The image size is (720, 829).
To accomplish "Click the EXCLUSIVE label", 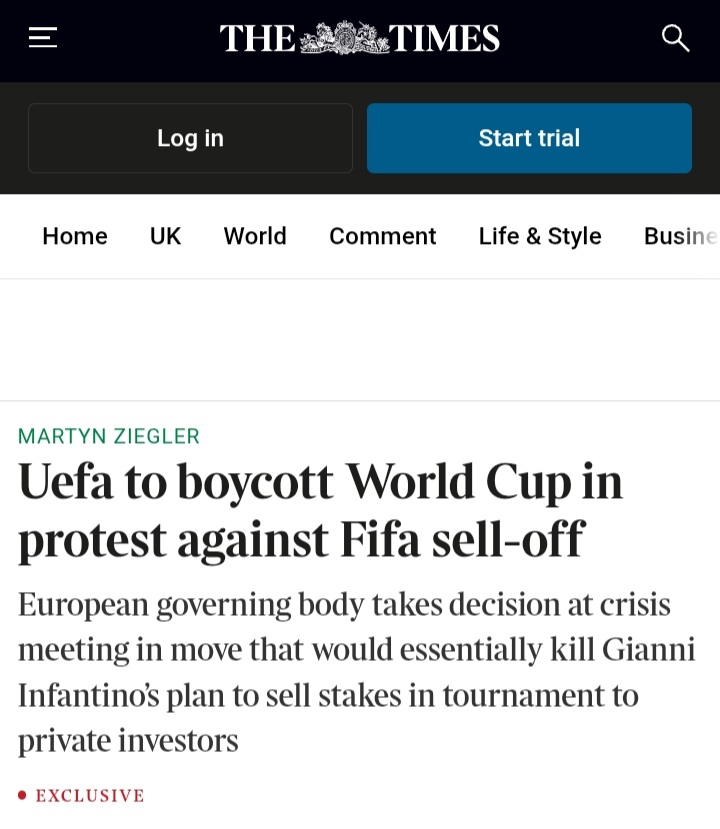I will click(x=90, y=795).
